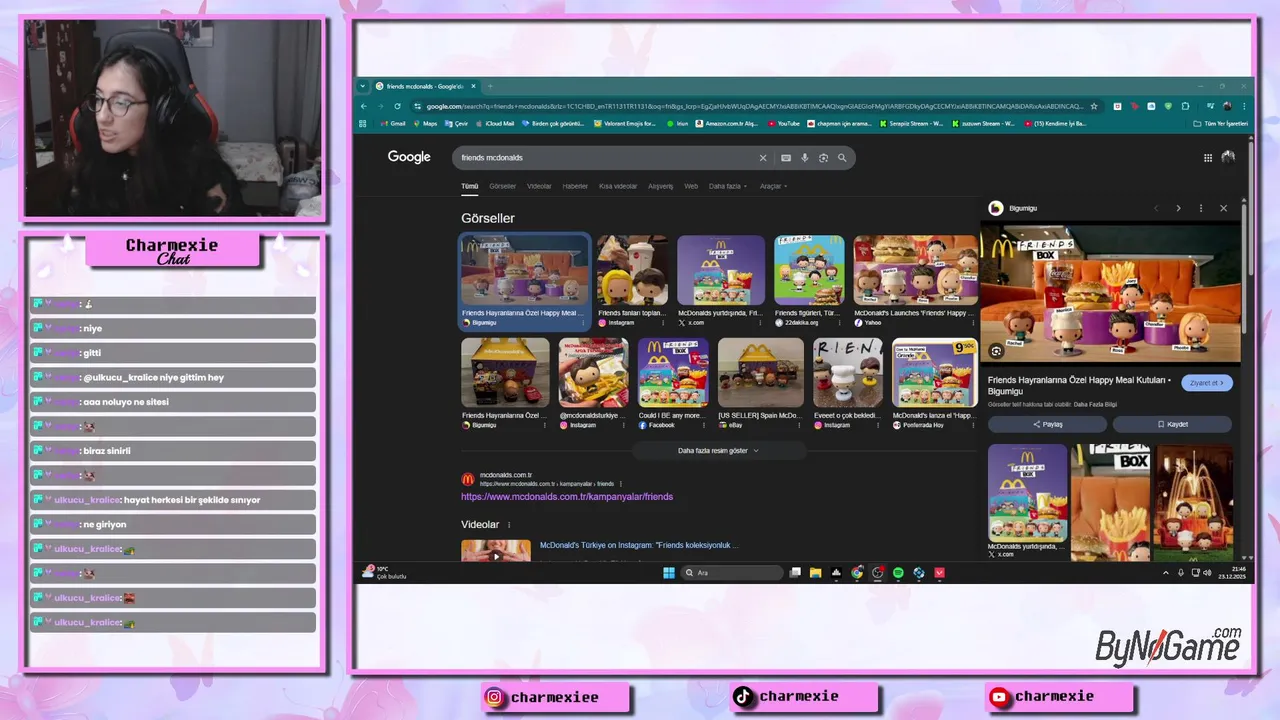Open the Gmail bookmark

point(393,124)
